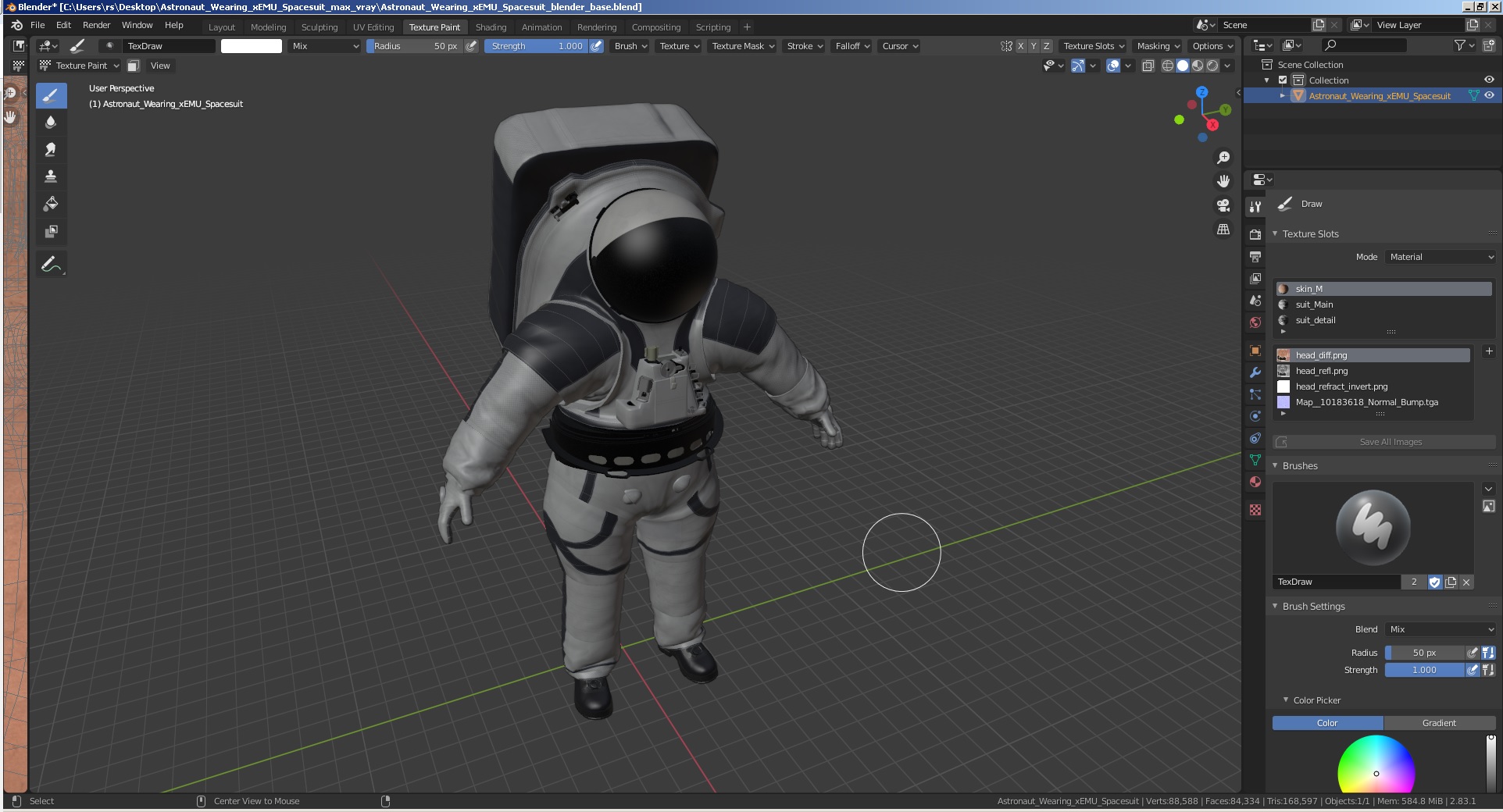
Task: Open Texture properties tab
Action: point(1255,510)
